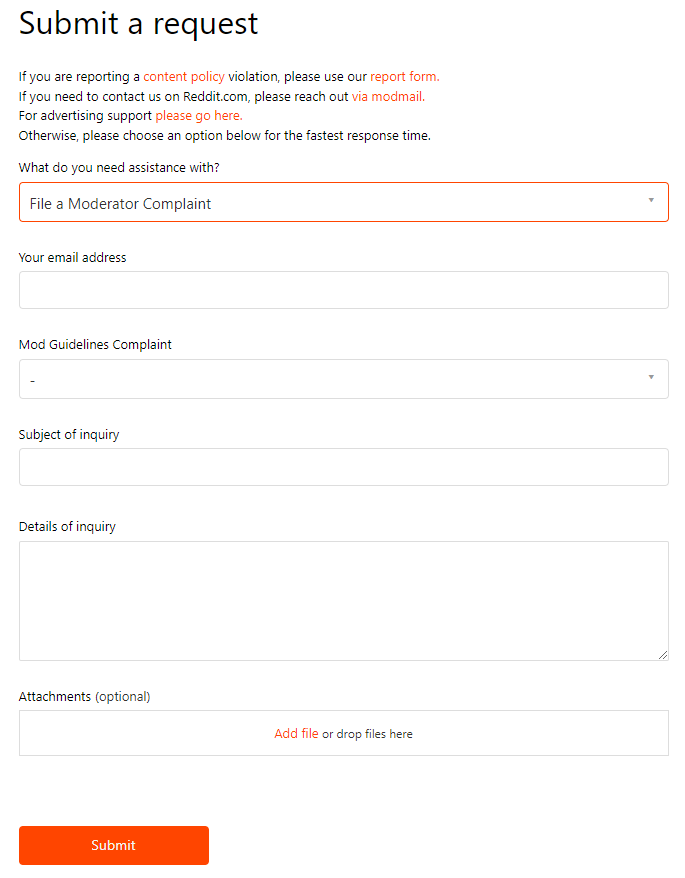This screenshot has width=685, height=878.
Task: Click the arrow icon on the assistance dropdown
Action: coord(651,201)
